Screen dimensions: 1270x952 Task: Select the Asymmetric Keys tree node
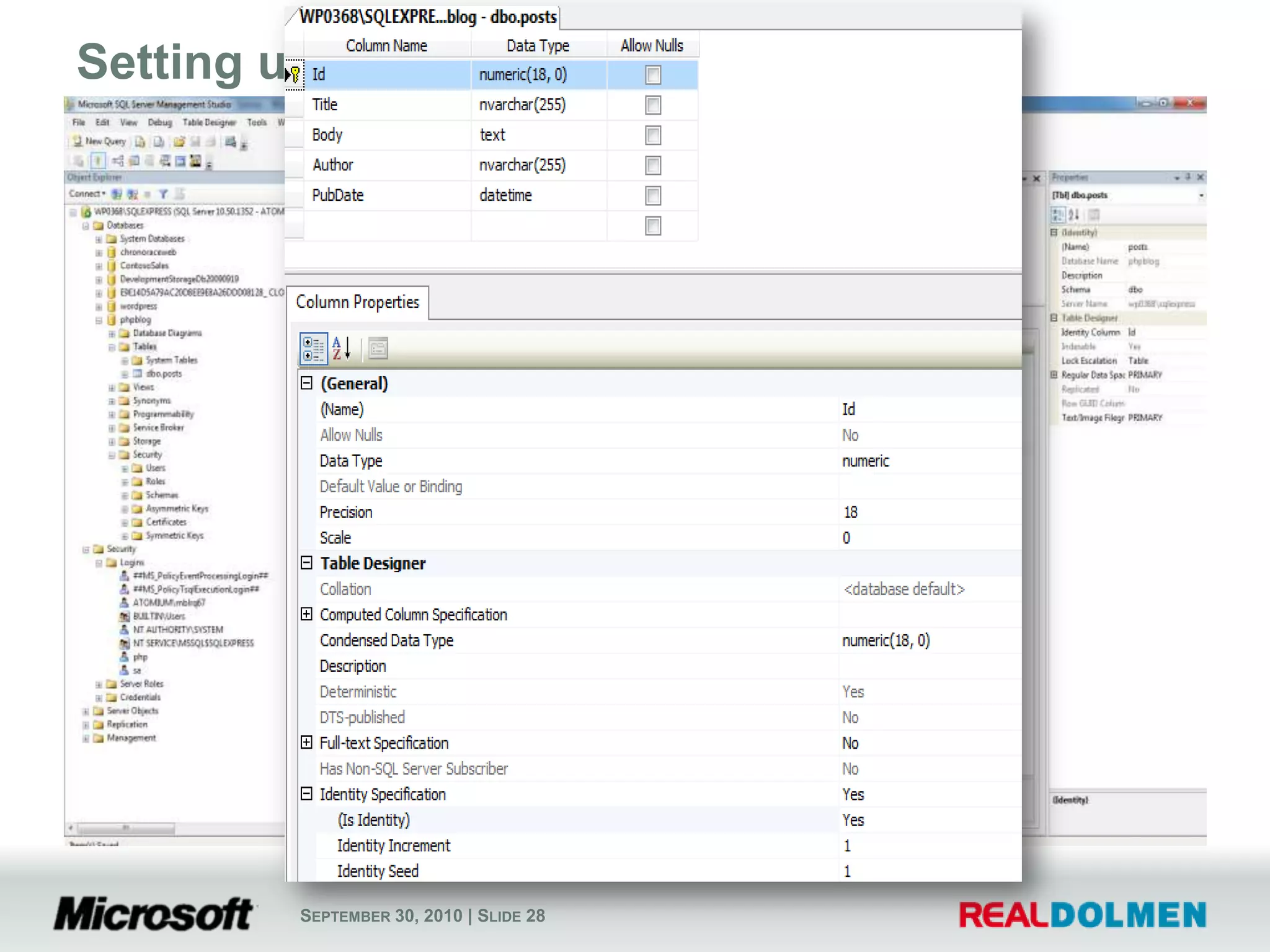[177, 509]
